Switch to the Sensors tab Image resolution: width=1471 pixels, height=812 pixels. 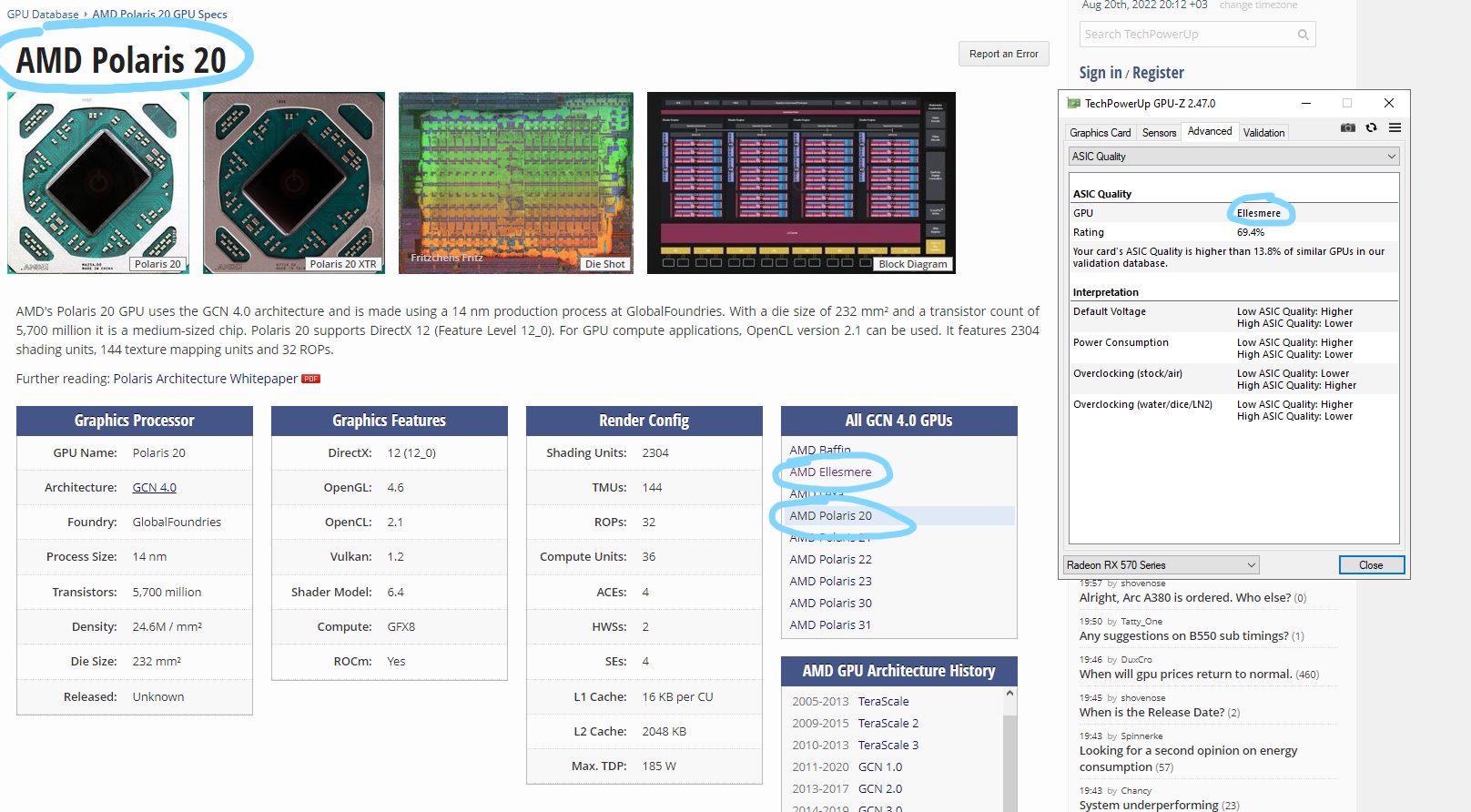(1159, 133)
